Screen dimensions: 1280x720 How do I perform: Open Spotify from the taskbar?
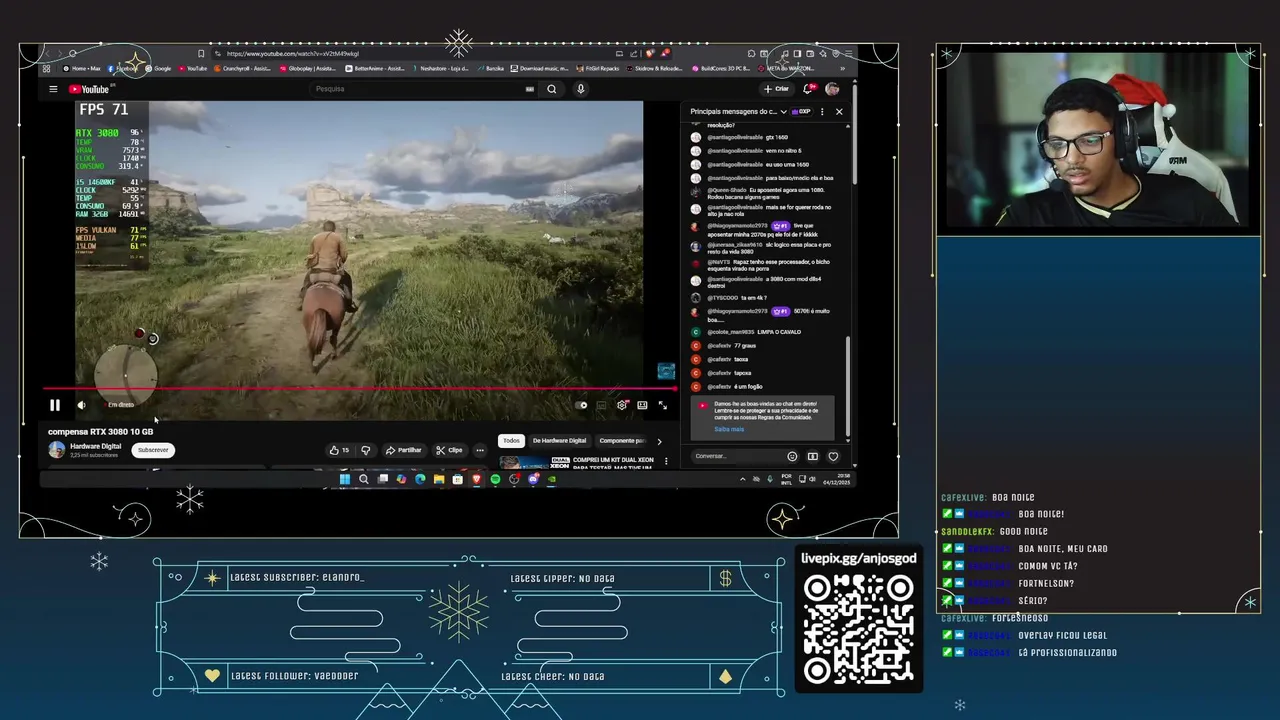click(495, 479)
